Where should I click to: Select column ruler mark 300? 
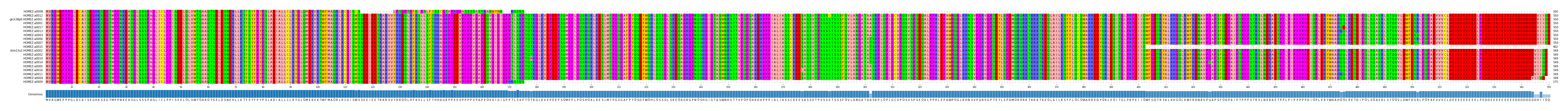[865, 87]
